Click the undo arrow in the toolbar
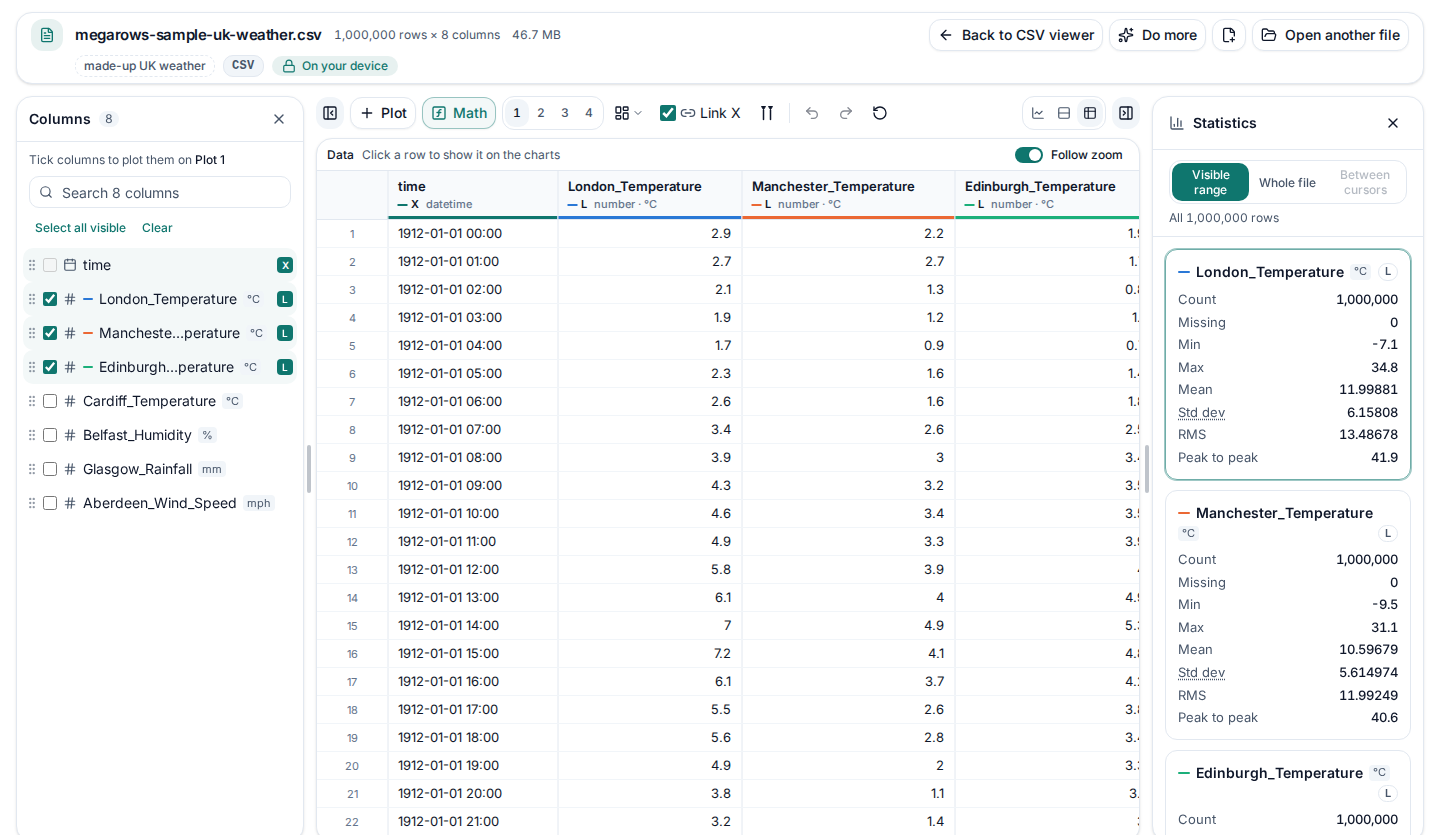The width and height of the screenshot is (1440, 835). (812, 113)
